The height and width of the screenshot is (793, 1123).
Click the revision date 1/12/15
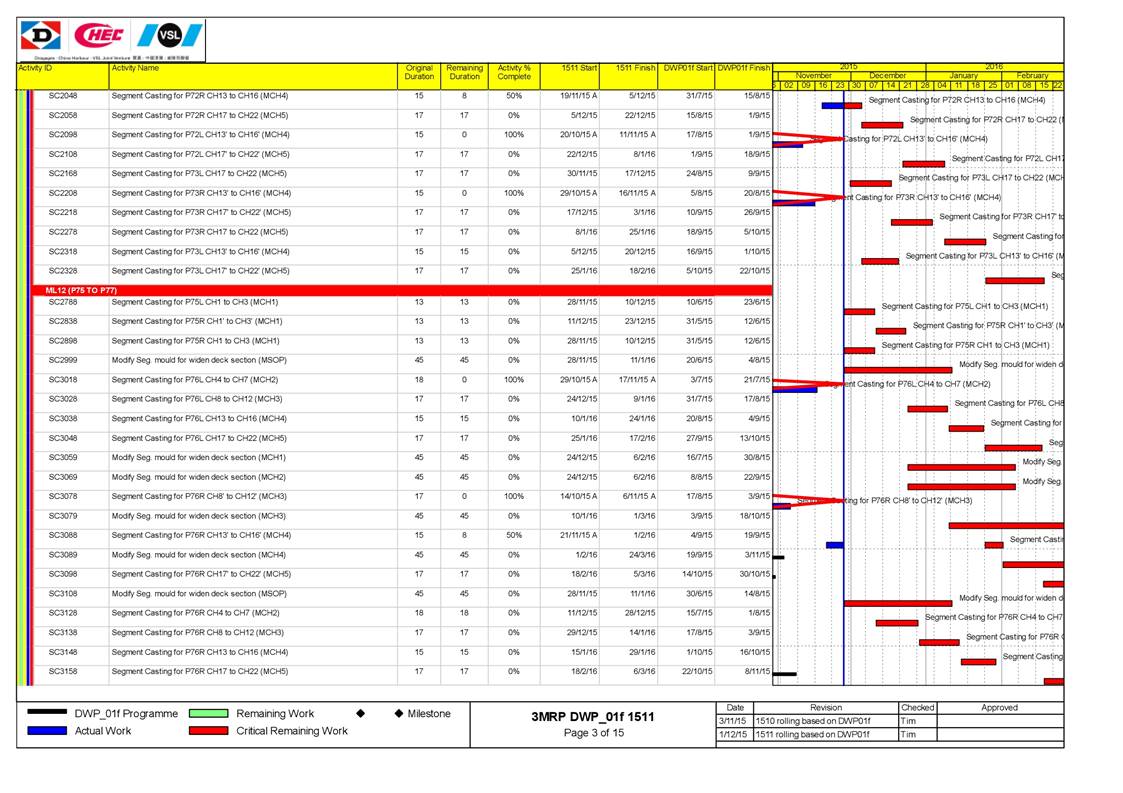(x=734, y=734)
